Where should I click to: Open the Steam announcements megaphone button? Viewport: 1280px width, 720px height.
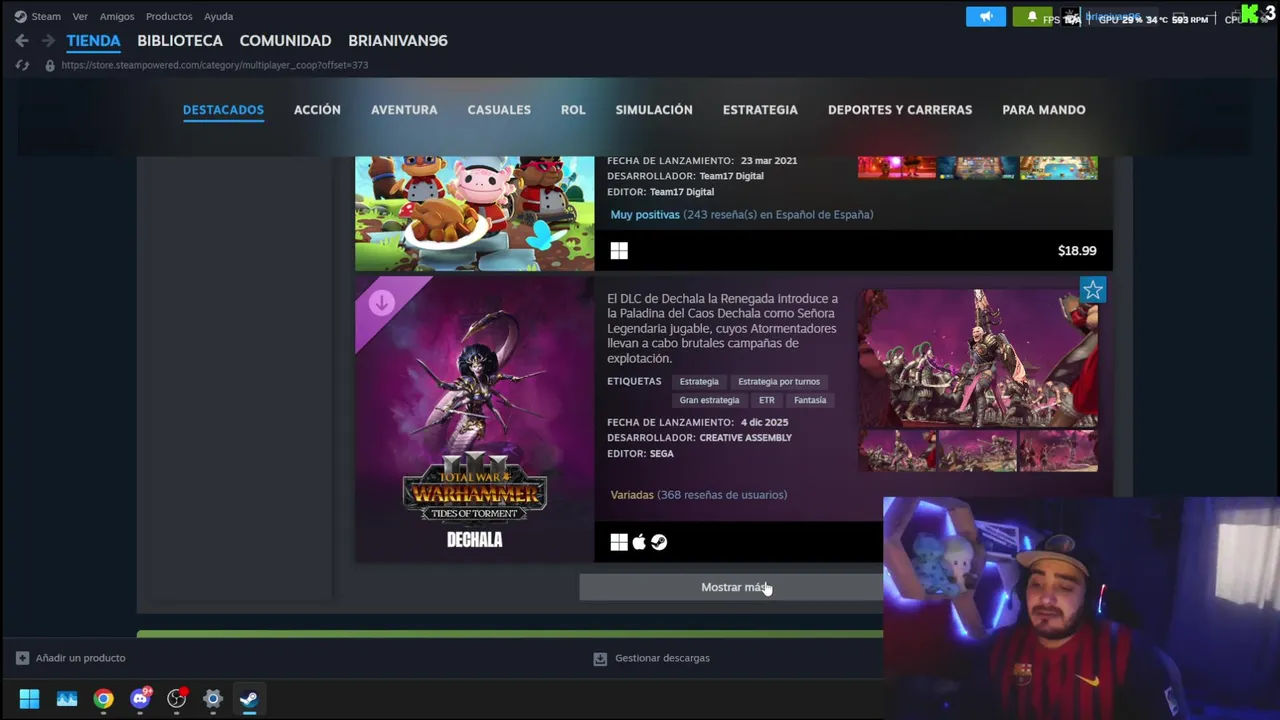tap(986, 17)
